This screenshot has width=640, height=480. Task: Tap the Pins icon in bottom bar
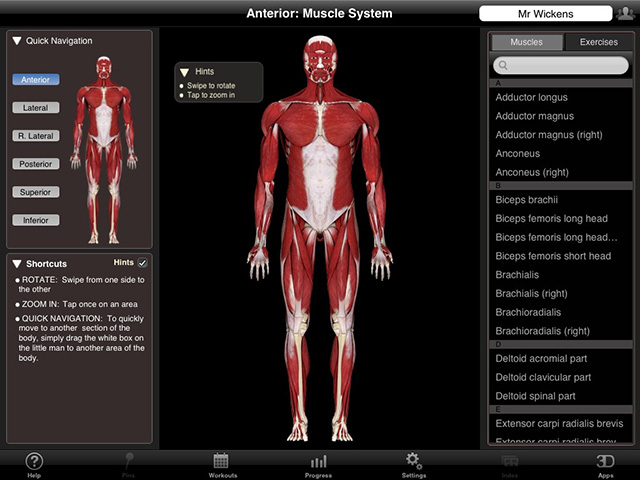pyautogui.click(x=128, y=463)
